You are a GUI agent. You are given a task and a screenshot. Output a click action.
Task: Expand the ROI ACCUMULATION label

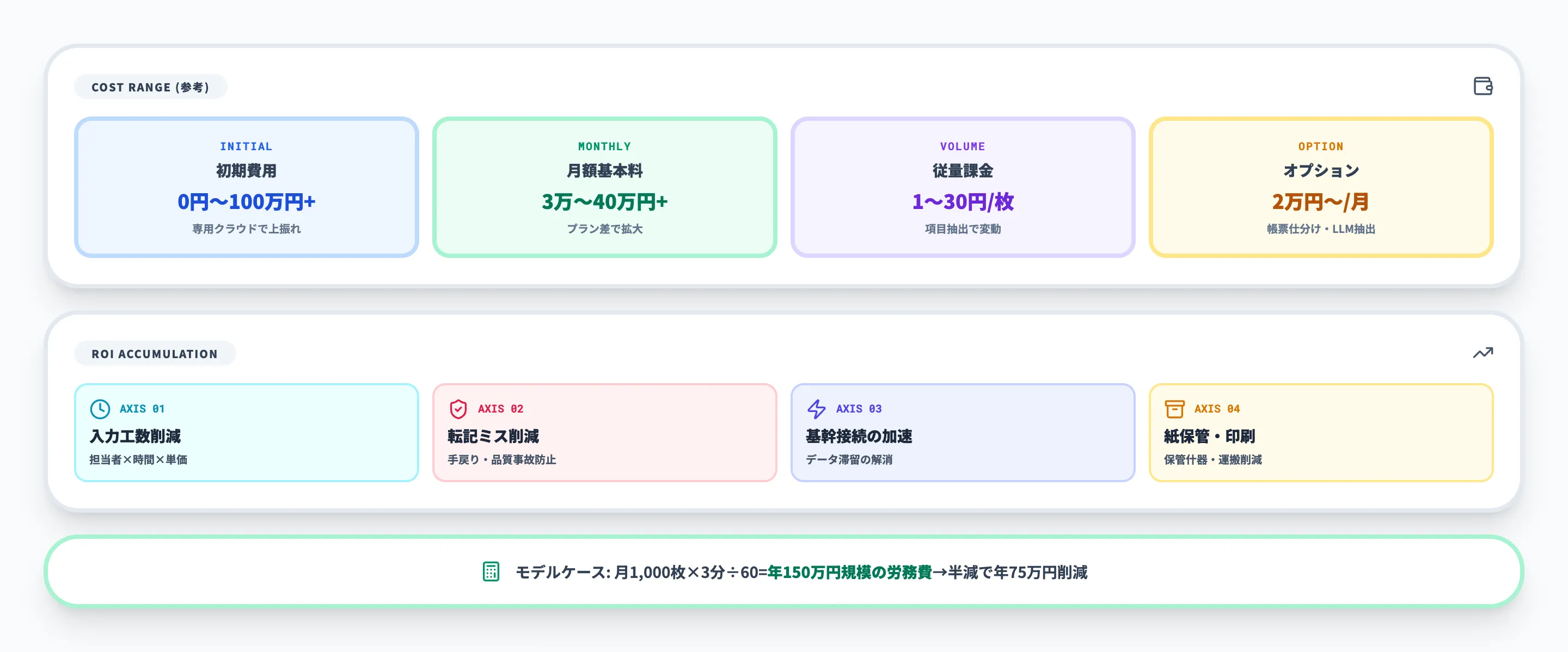point(155,353)
